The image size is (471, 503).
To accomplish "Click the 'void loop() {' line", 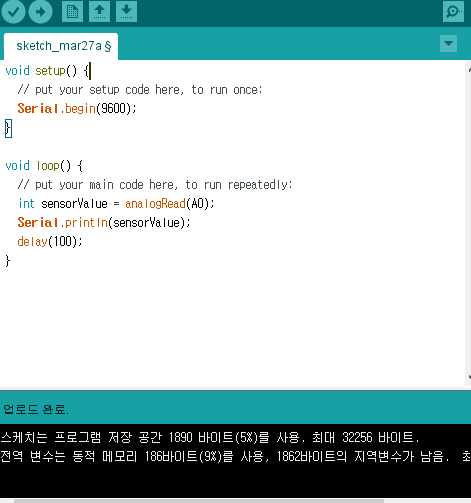I will [x=44, y=166].
